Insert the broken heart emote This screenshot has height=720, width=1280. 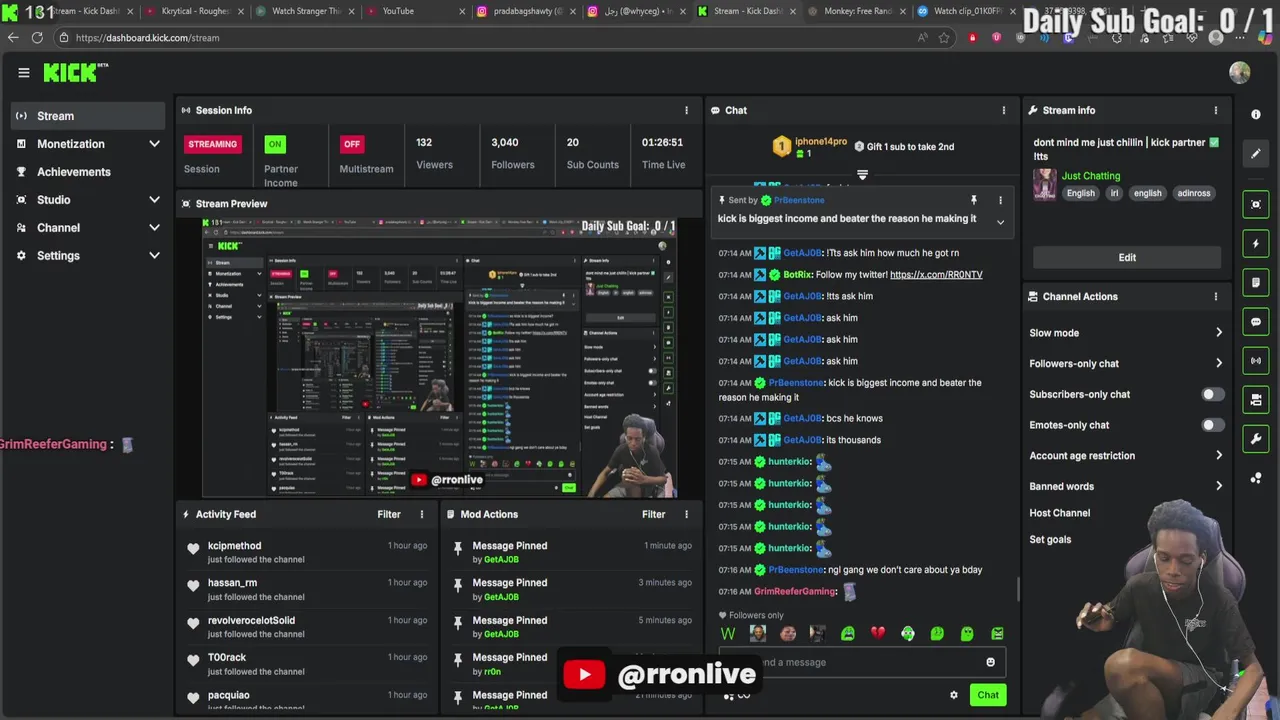point(877,633)
